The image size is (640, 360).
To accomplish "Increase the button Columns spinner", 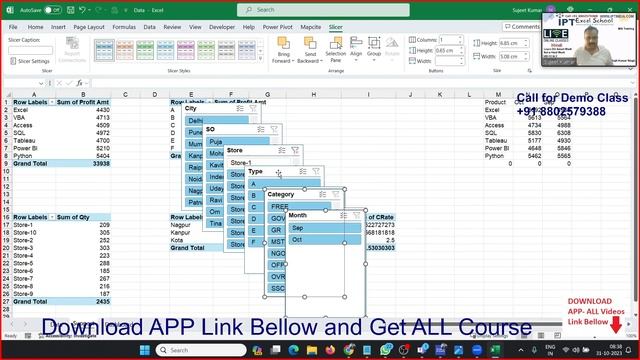I will (x=461, y=38).
